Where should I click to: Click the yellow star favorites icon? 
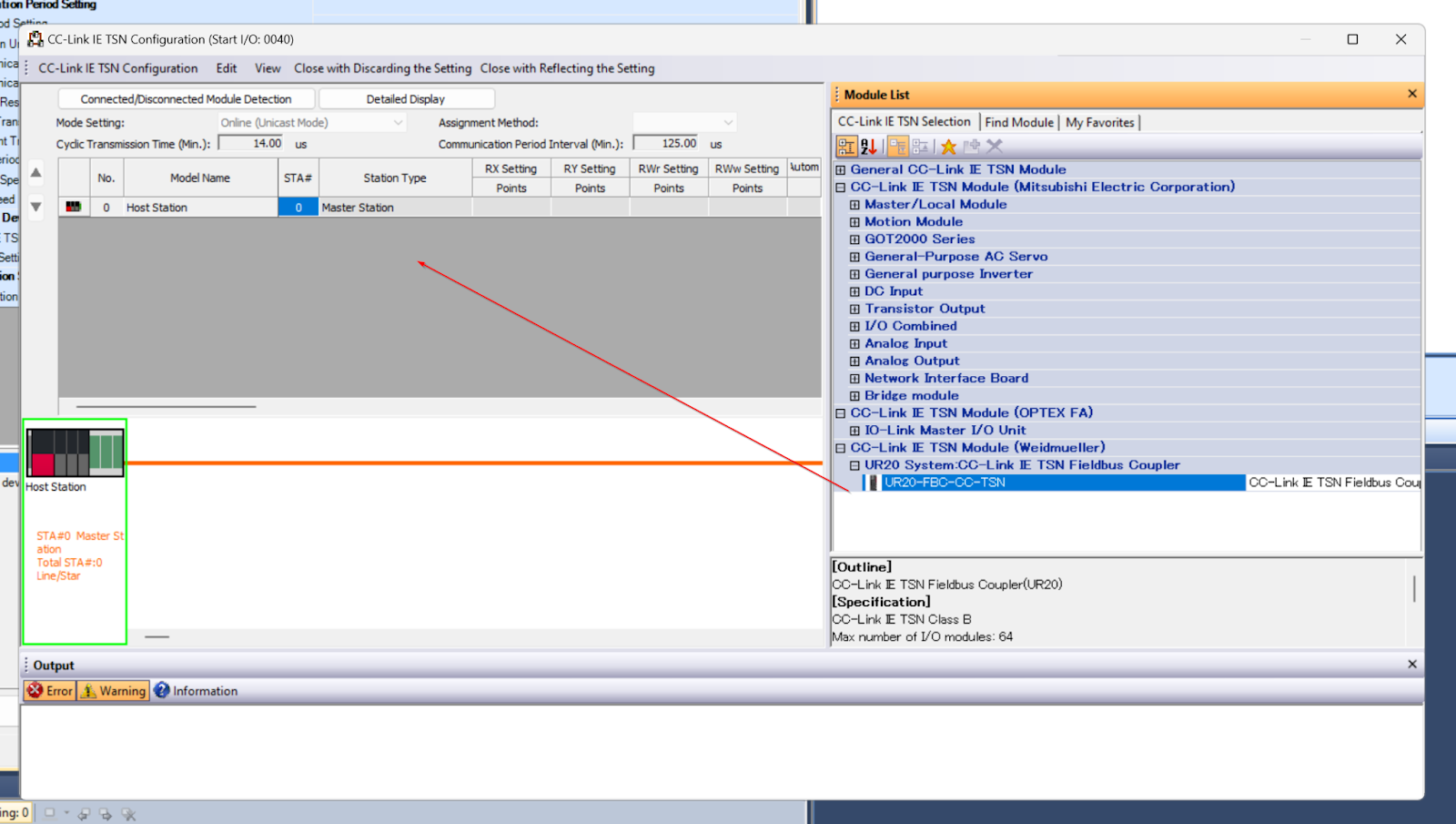[948, 147]
